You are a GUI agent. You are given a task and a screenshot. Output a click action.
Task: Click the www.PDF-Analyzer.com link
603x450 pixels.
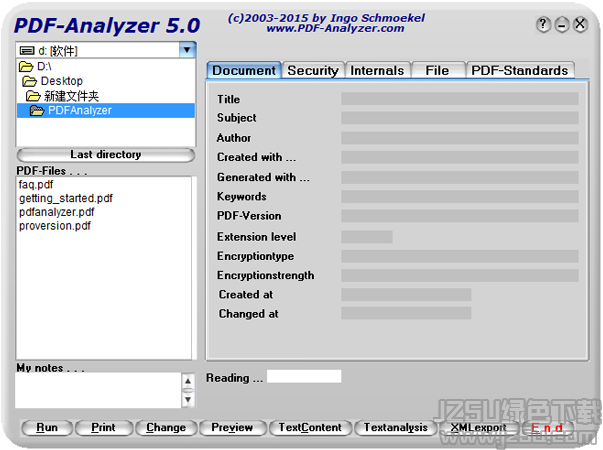tap(335, 28)
